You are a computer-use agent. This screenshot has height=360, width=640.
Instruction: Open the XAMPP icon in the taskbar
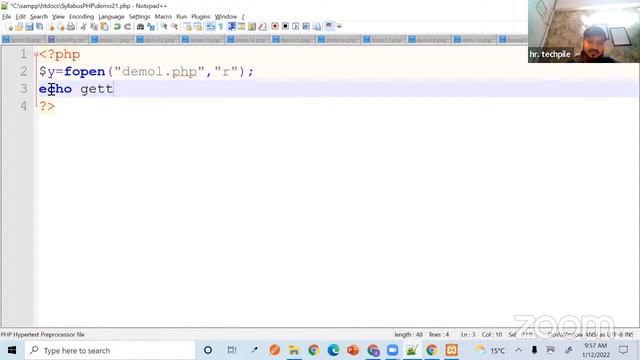coord(451,350)
